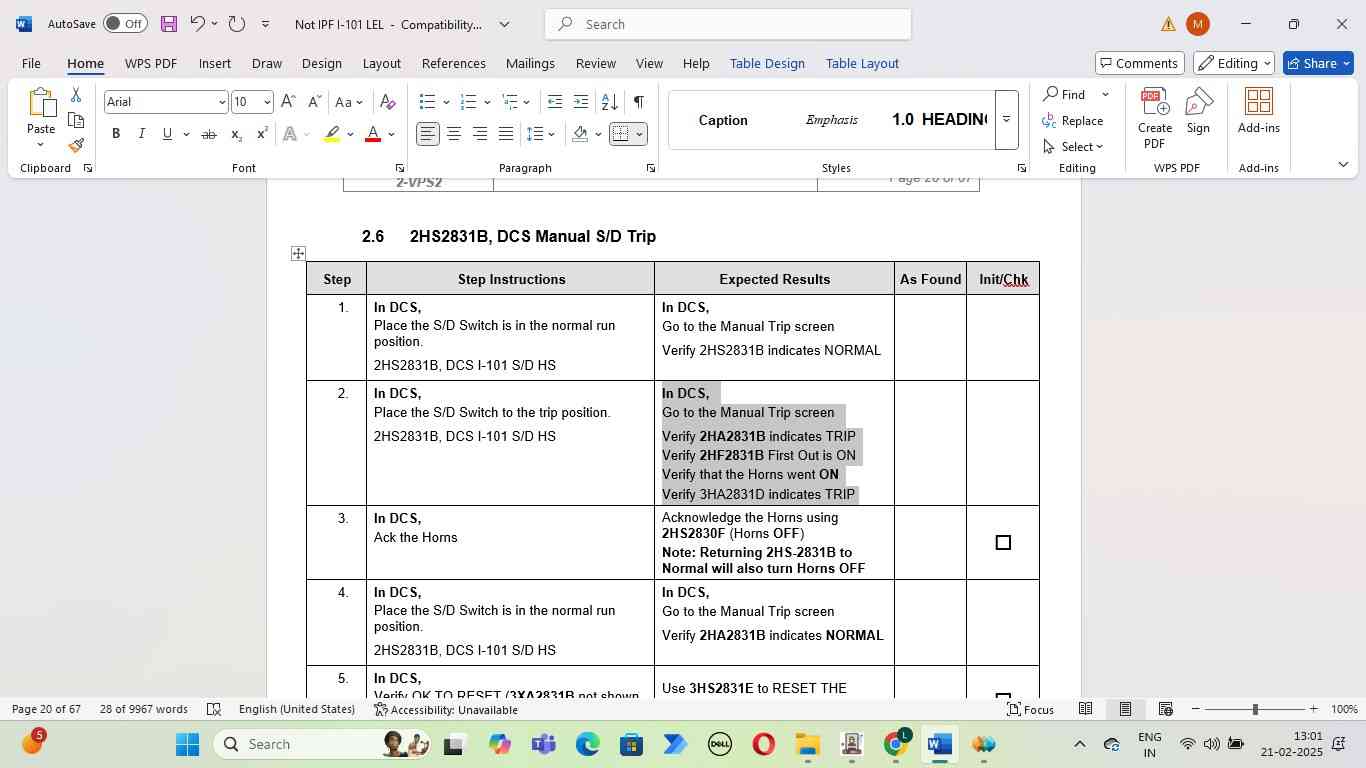1366x768 pixels.
Task: Toggle Print Layout view
Action: [1125, 709]
